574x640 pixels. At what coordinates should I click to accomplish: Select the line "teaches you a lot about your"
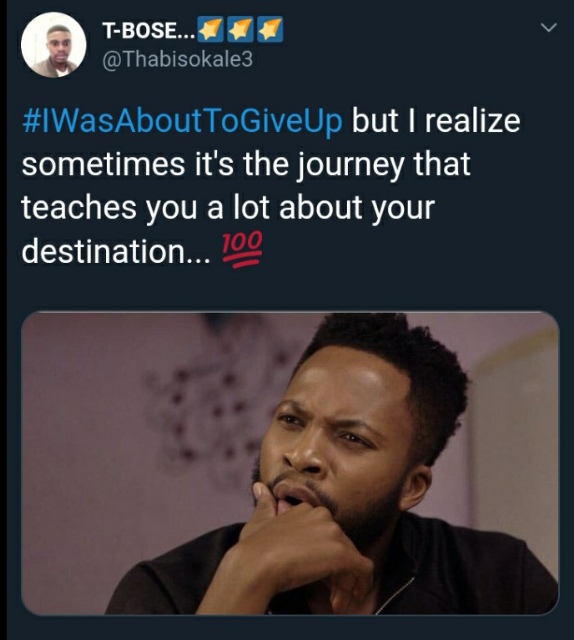click(x=228, y=208)
